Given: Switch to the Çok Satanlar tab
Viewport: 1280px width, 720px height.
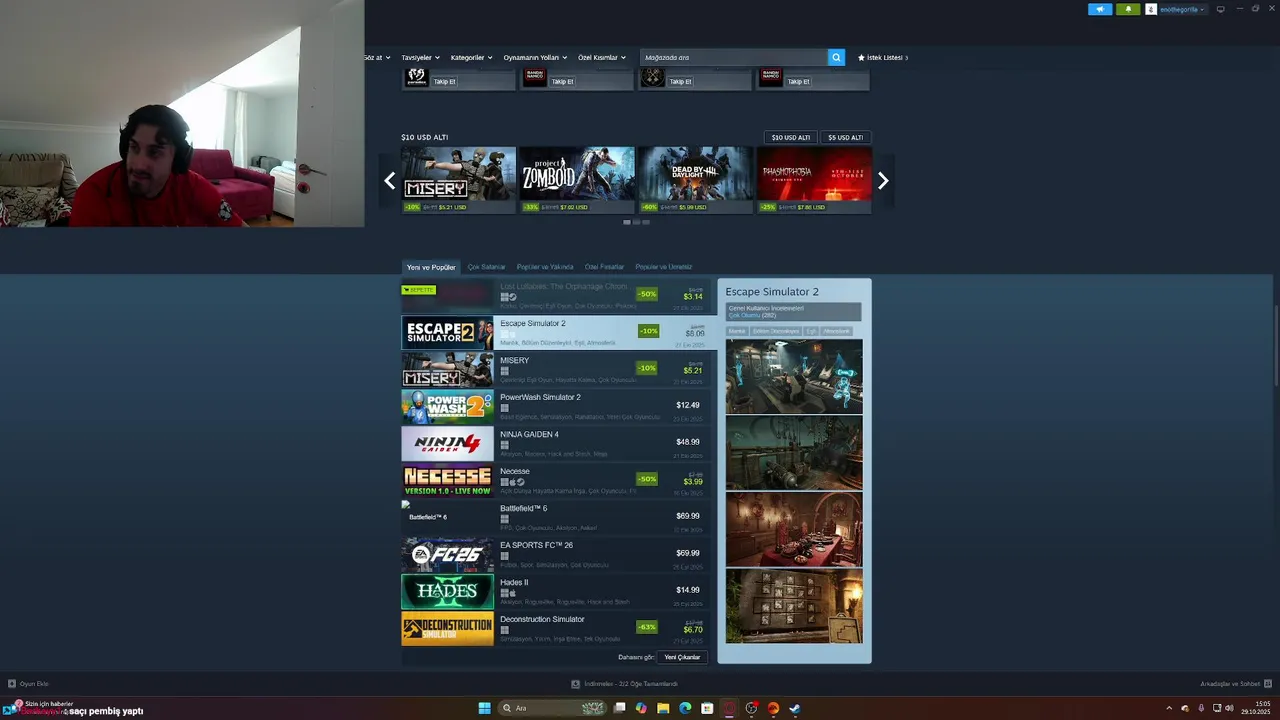Looking at the screenshot, I should [486, 267].
